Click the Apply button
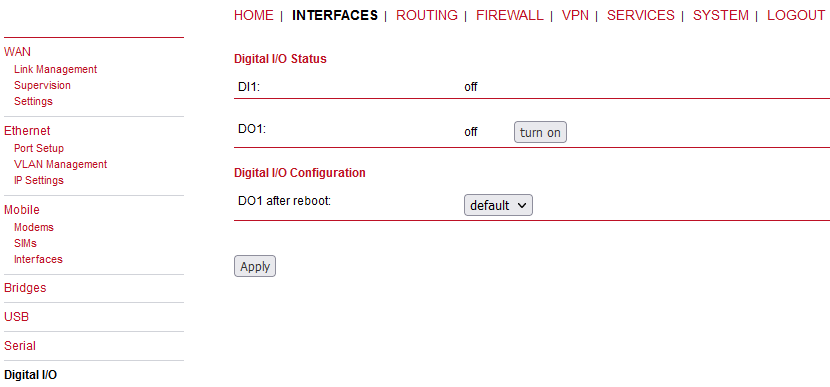This screenshot has height=387, width=830. click(x=255, y=266)
